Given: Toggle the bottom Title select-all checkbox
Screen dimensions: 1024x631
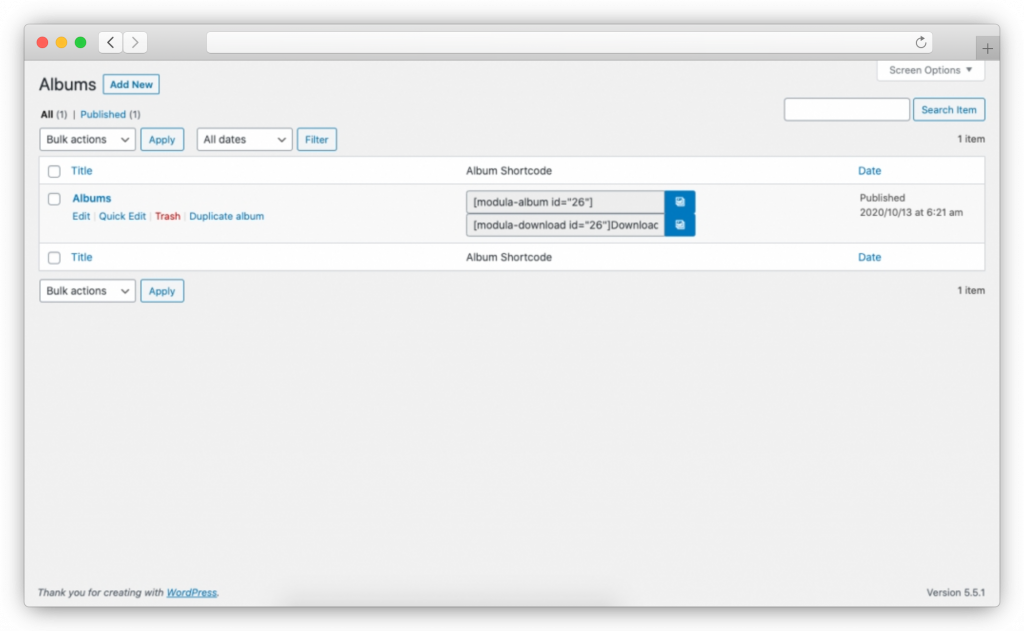Looking at the screenshot, I should (54, 258).
